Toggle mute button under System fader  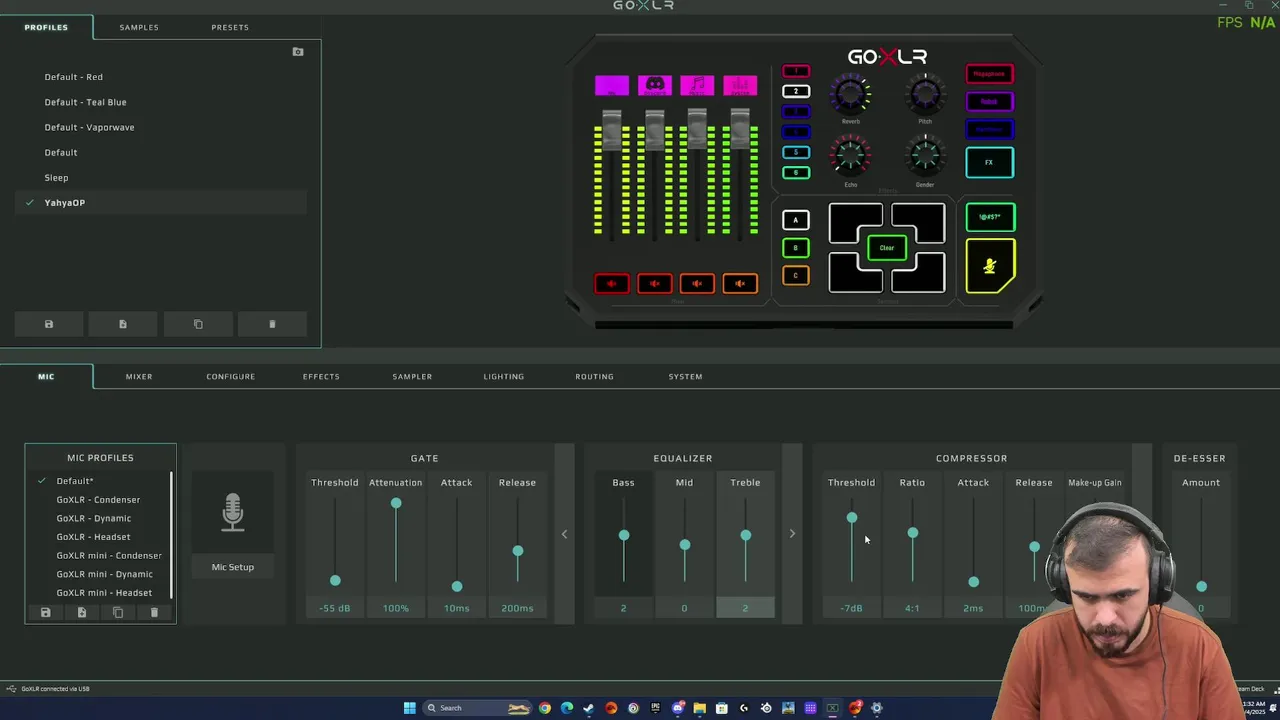coord(740,284)
